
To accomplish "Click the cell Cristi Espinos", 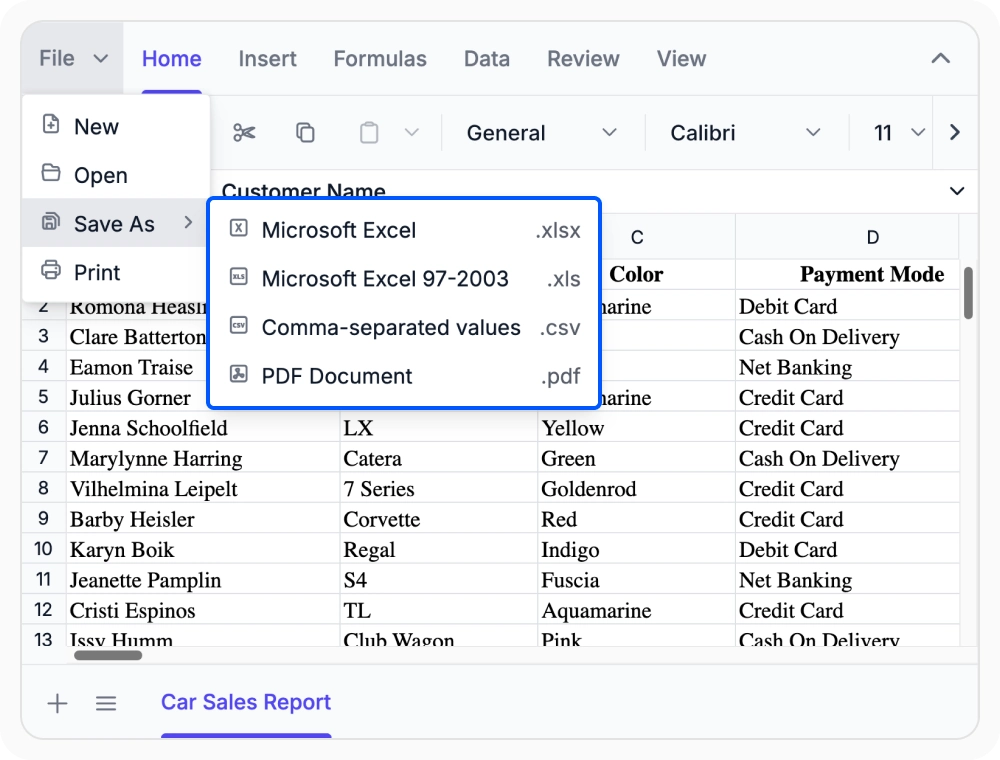I will [203, 610].
